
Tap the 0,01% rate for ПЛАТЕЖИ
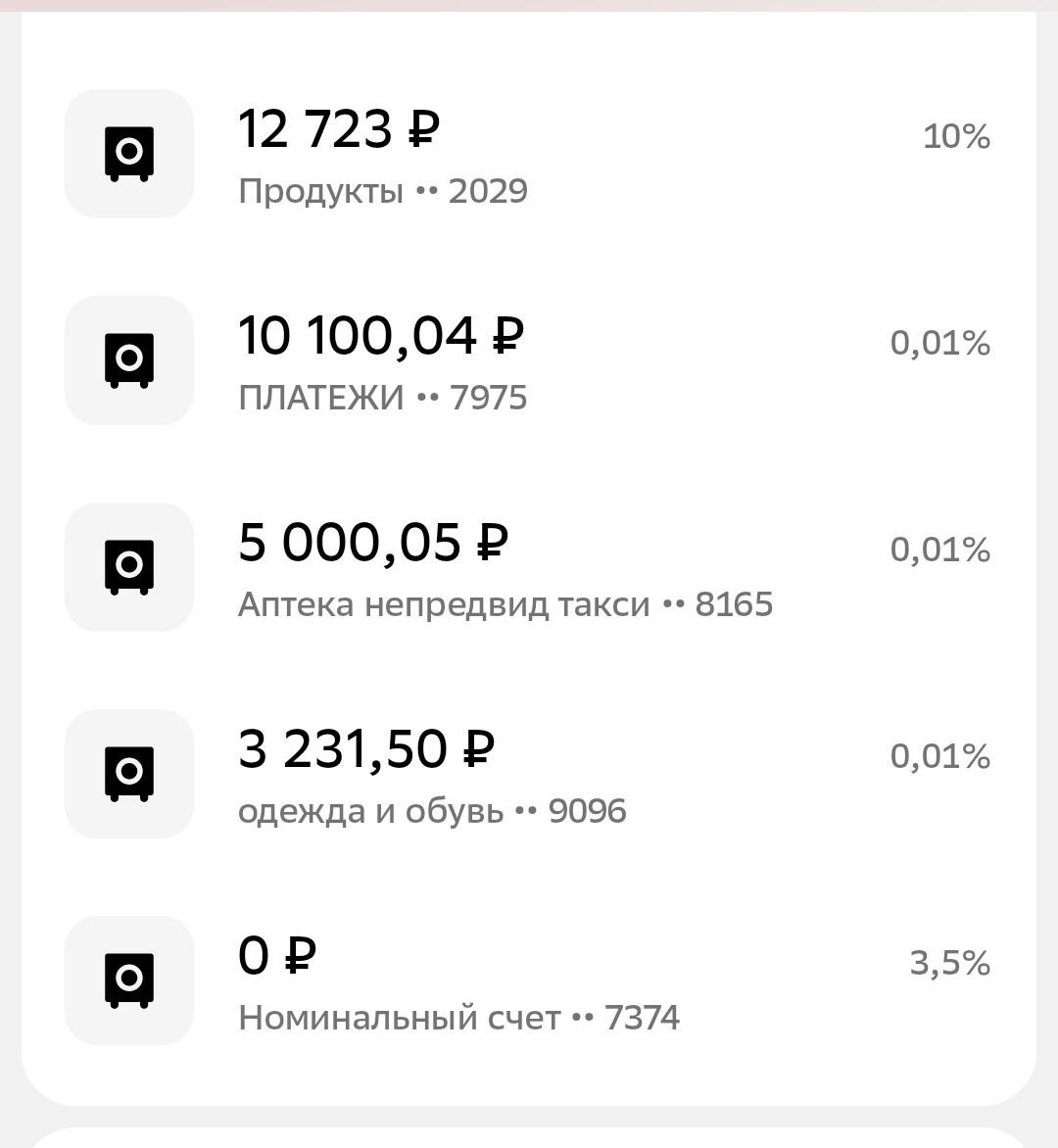pyautogui.click(x=939, y=344)
